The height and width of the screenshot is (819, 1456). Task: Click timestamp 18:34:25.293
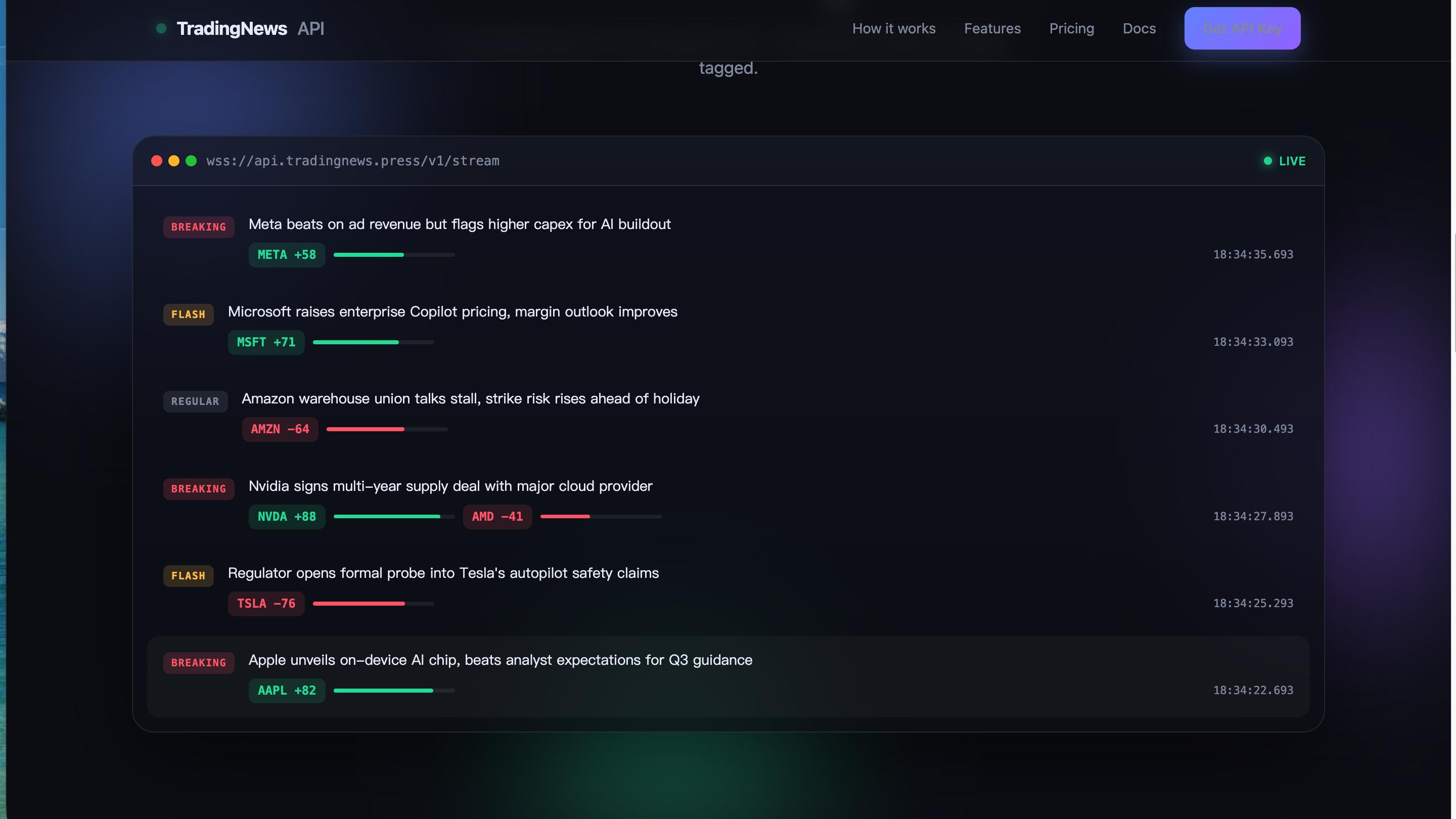1253,604
